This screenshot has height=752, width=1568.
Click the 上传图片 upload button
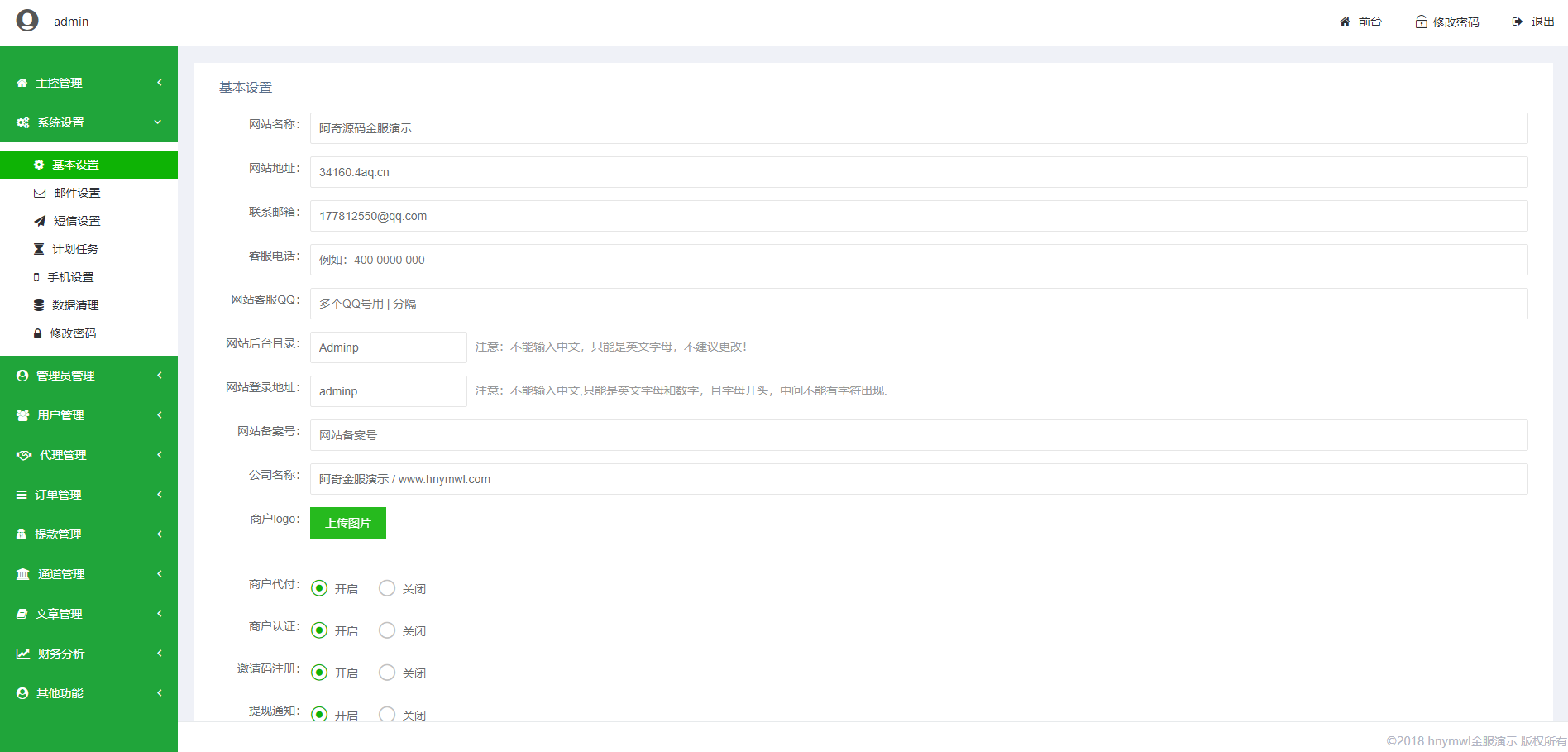(347, 522)
